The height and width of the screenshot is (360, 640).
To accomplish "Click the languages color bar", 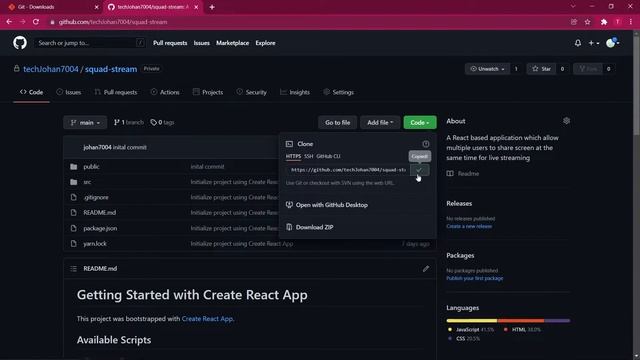I will (508, 321).
